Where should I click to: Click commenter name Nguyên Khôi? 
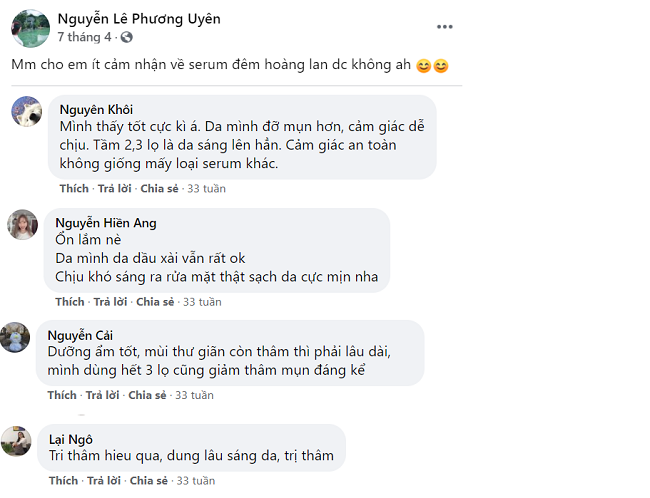point(96,109)
